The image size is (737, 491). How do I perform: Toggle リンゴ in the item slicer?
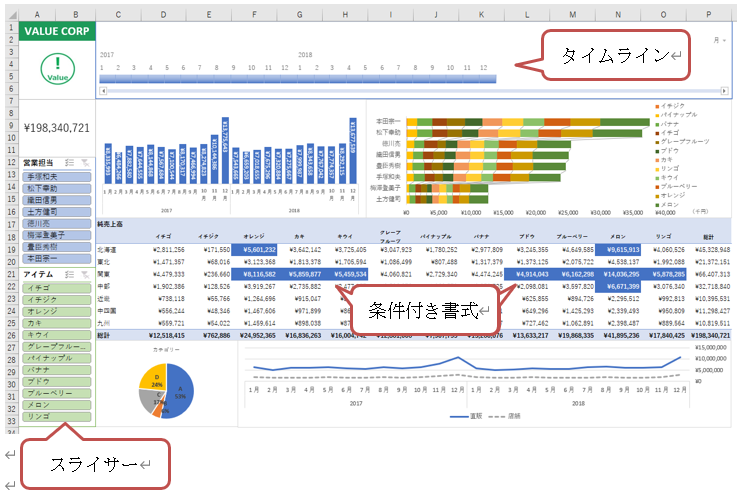coord(57,416)
